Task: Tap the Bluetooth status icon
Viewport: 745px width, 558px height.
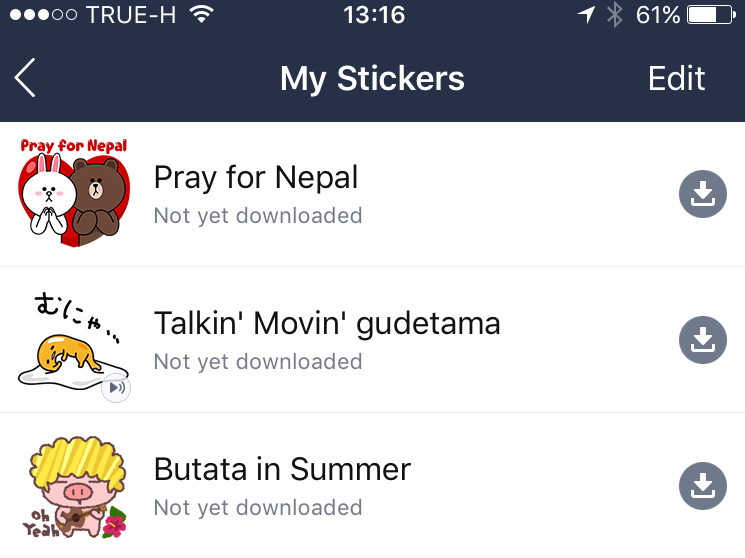Action: click(614, 15)
